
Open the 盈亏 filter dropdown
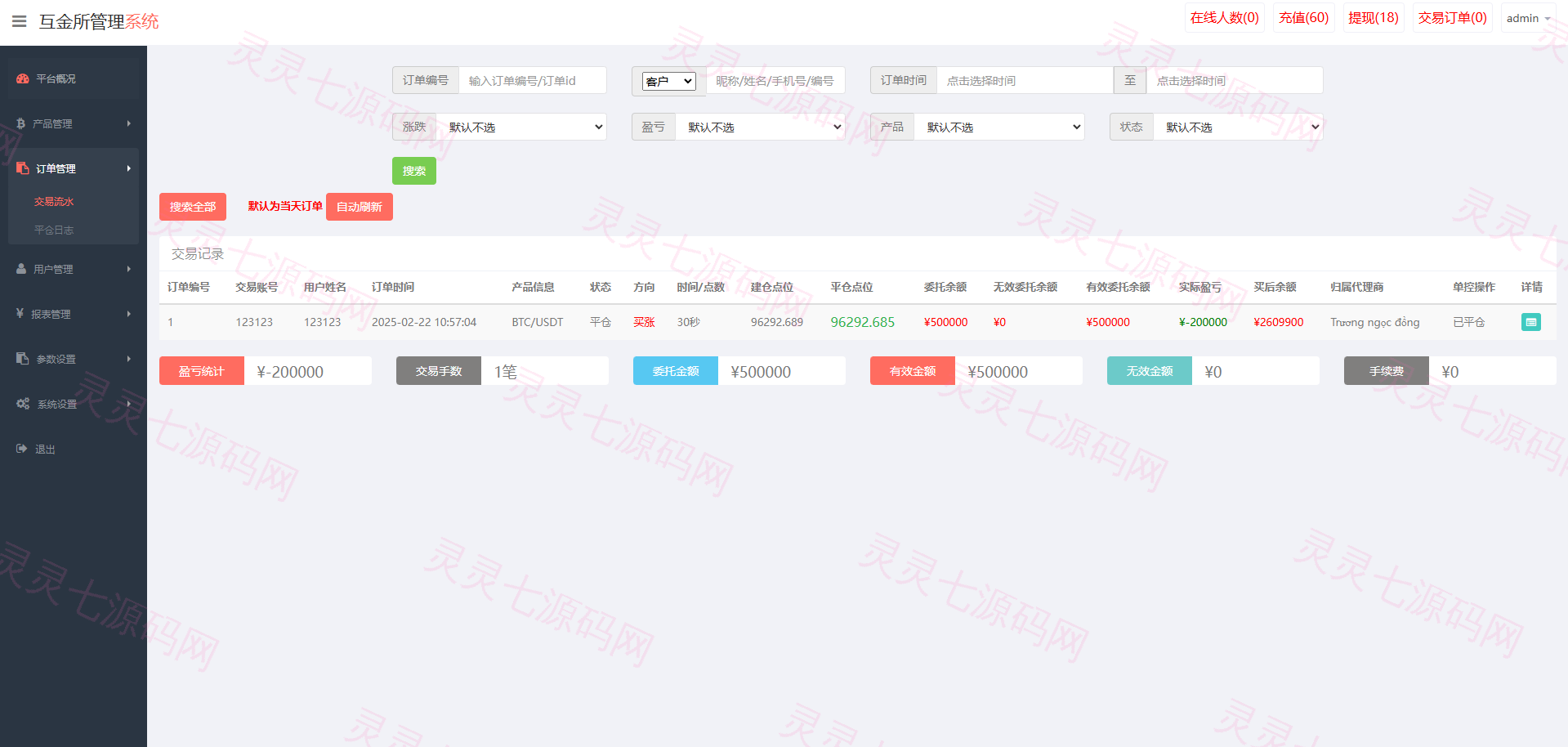tap(761, 127)
